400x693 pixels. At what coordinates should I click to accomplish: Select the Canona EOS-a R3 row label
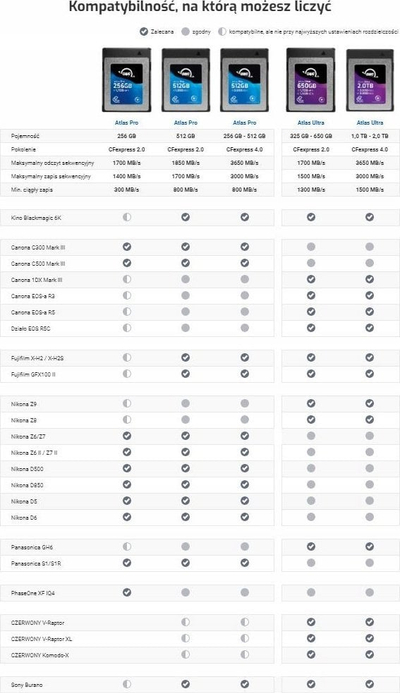coord(33,296)
